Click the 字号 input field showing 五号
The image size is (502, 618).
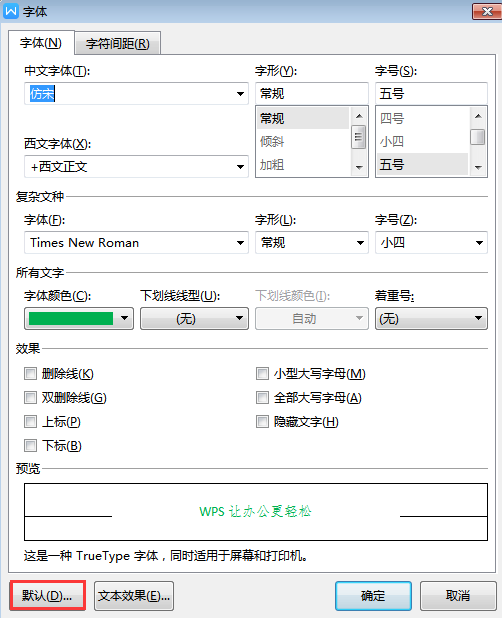(431, 94)
